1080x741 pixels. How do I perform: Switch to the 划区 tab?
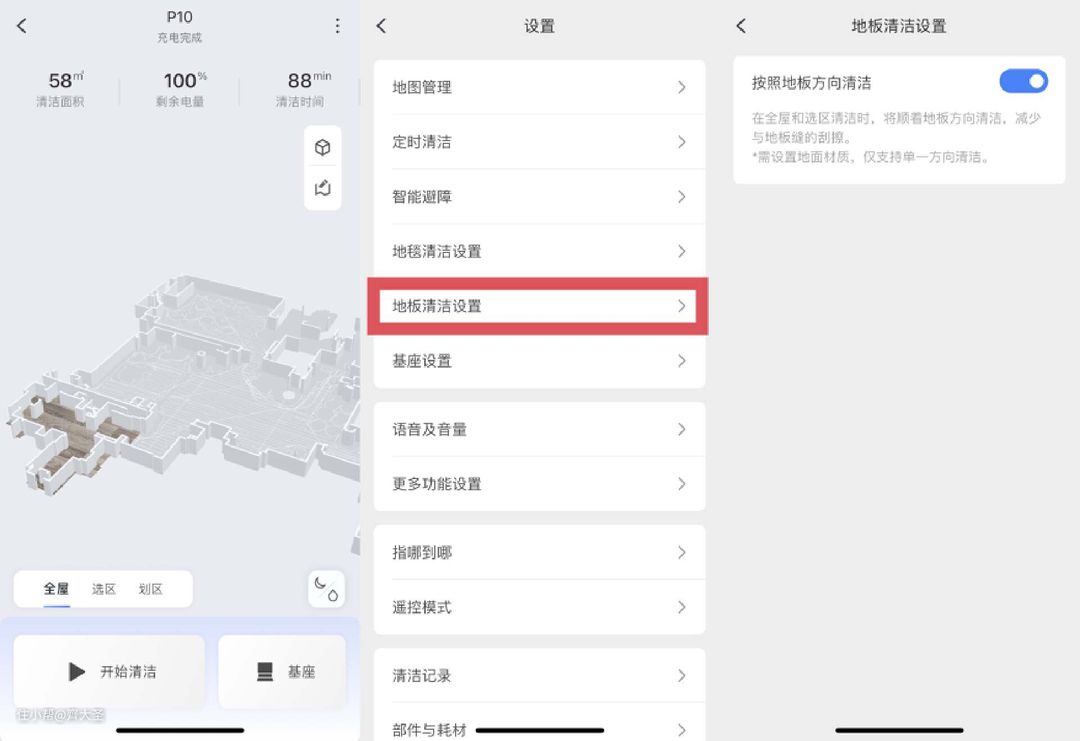pyautogui.click(x=151, y=589)
